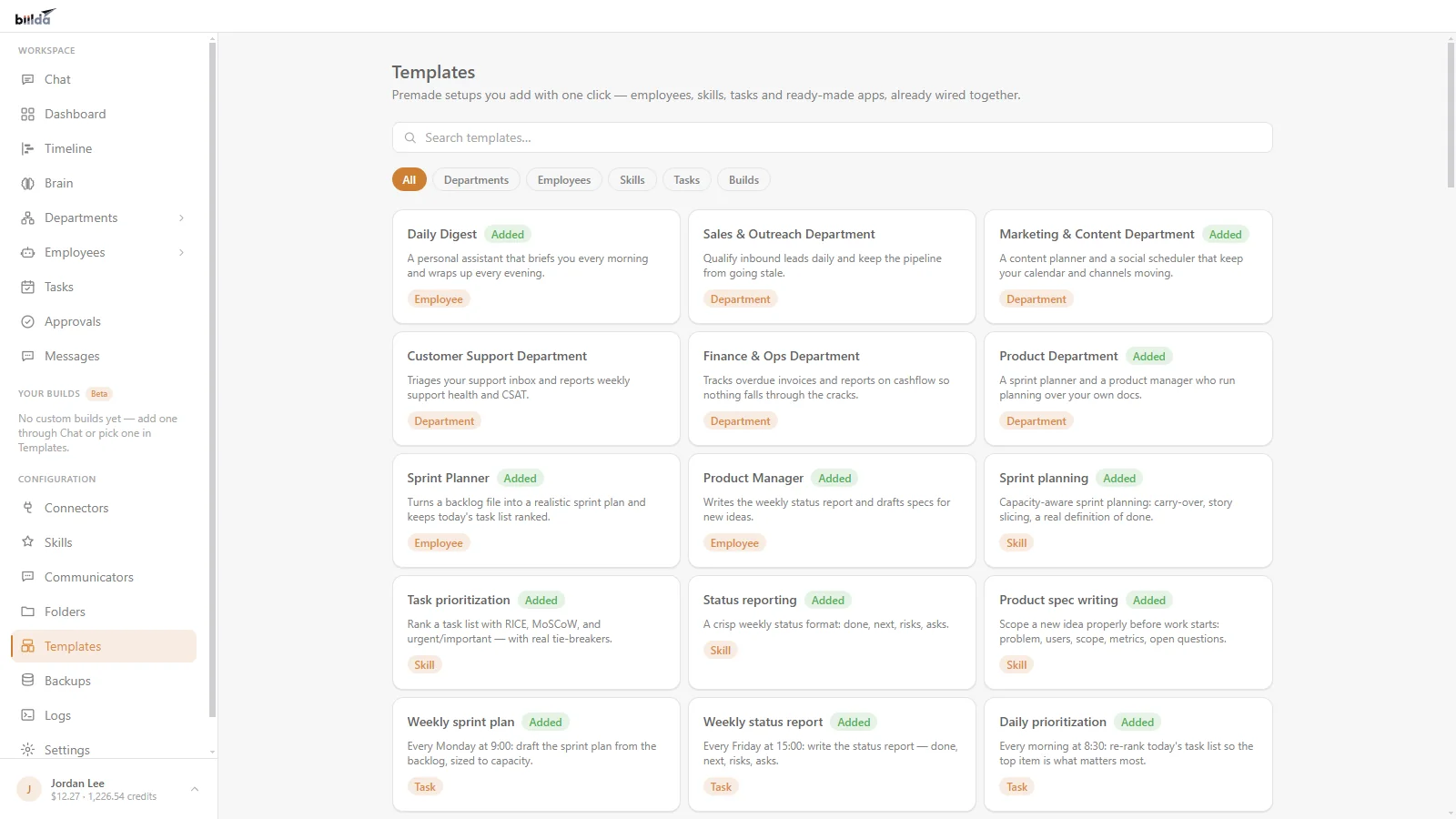Click the Employees robot icon

click(27, 252)
